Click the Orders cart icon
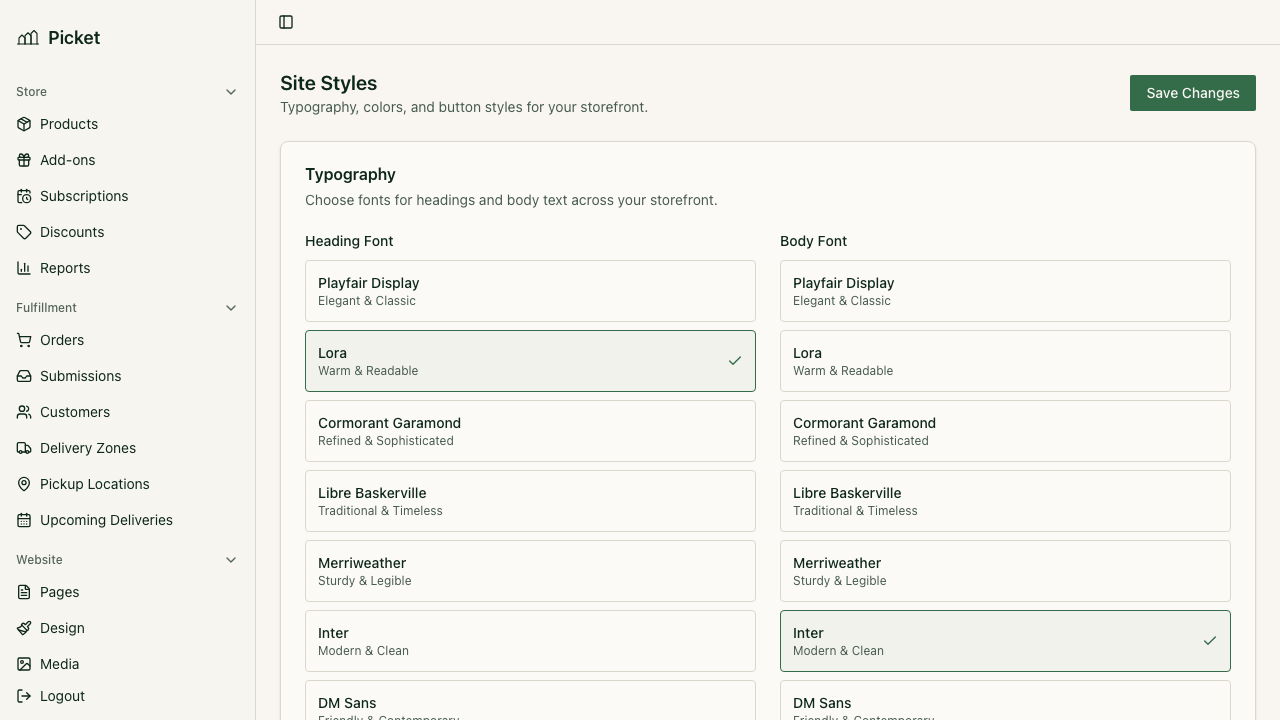 24,340
